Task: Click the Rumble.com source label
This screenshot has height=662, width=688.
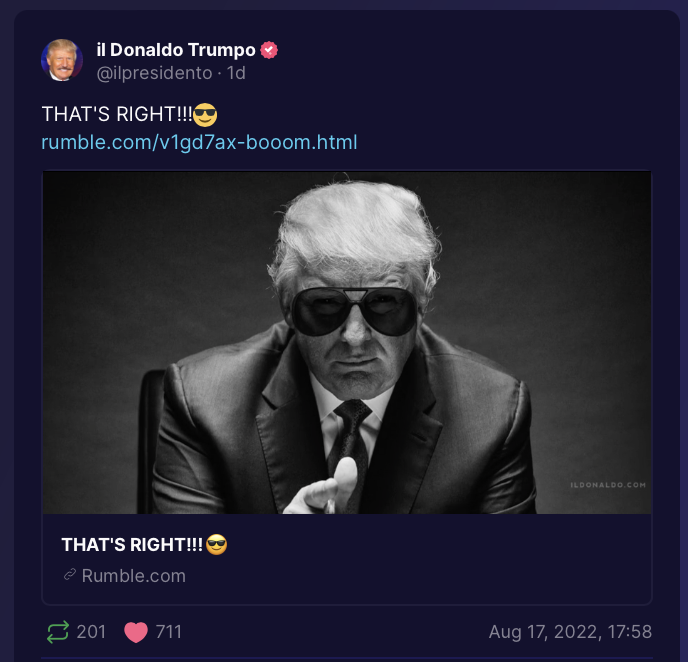Action: pos(133,576)
